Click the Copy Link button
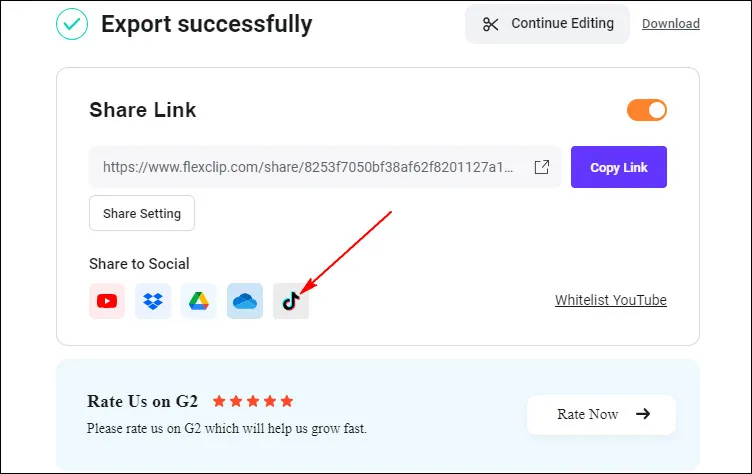752x474 pixels. point(619,167)
